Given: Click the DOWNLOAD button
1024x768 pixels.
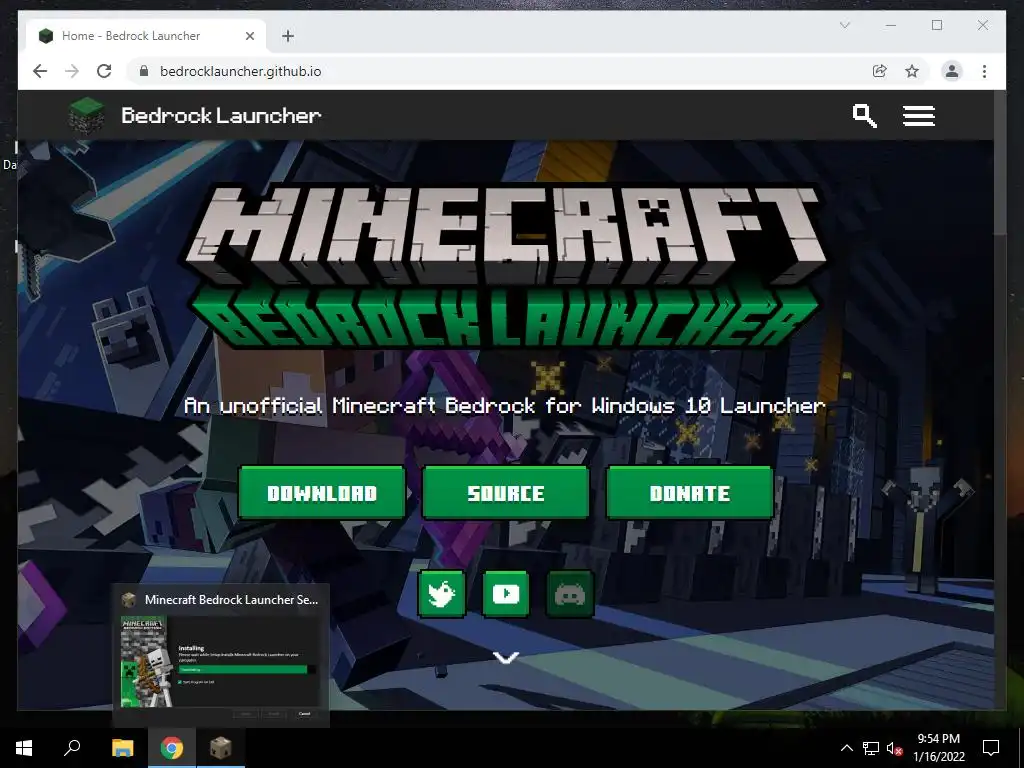Looking at the screenshot, I should pos(322,493).
